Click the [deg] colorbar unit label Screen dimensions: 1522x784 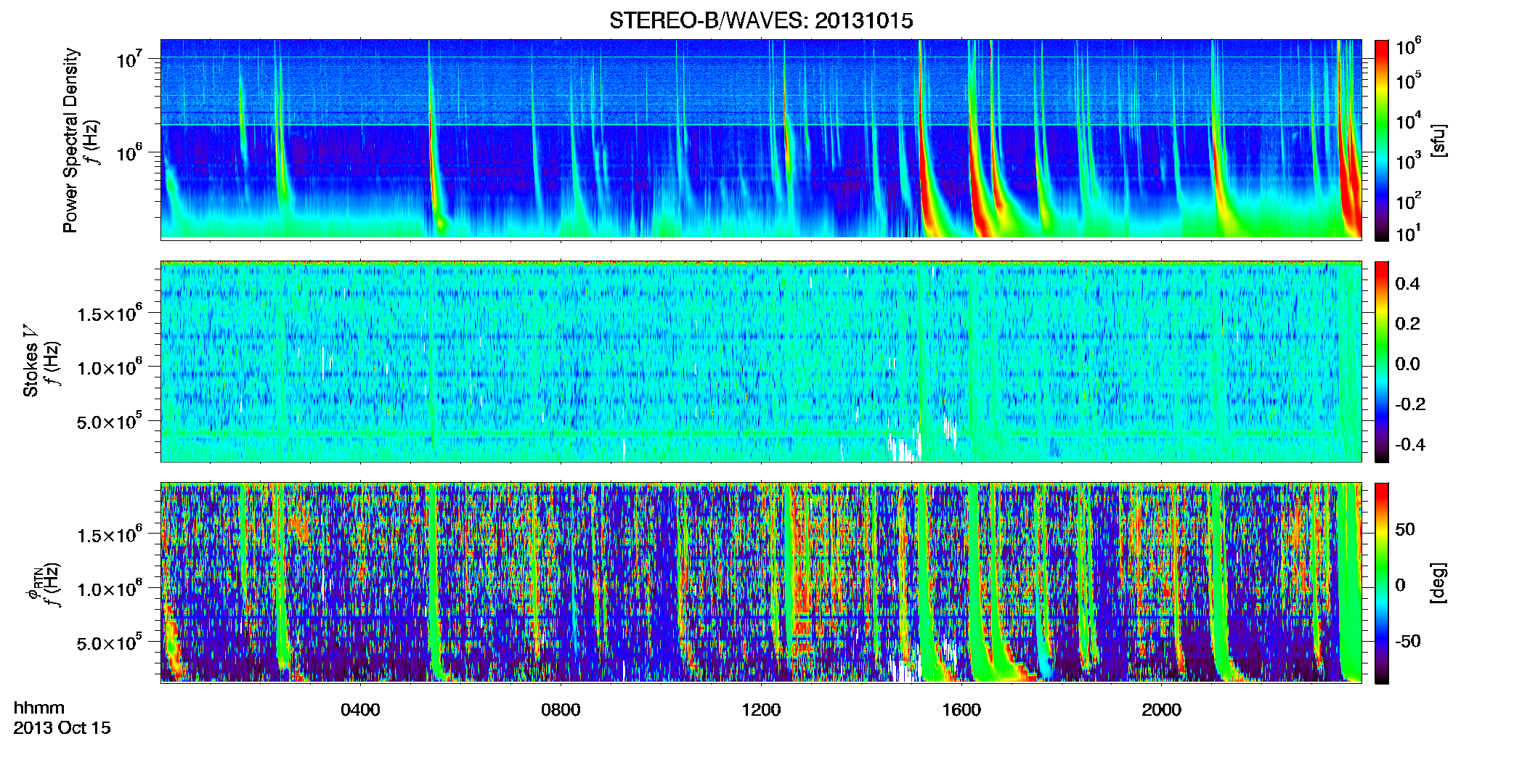point(1438,582)
